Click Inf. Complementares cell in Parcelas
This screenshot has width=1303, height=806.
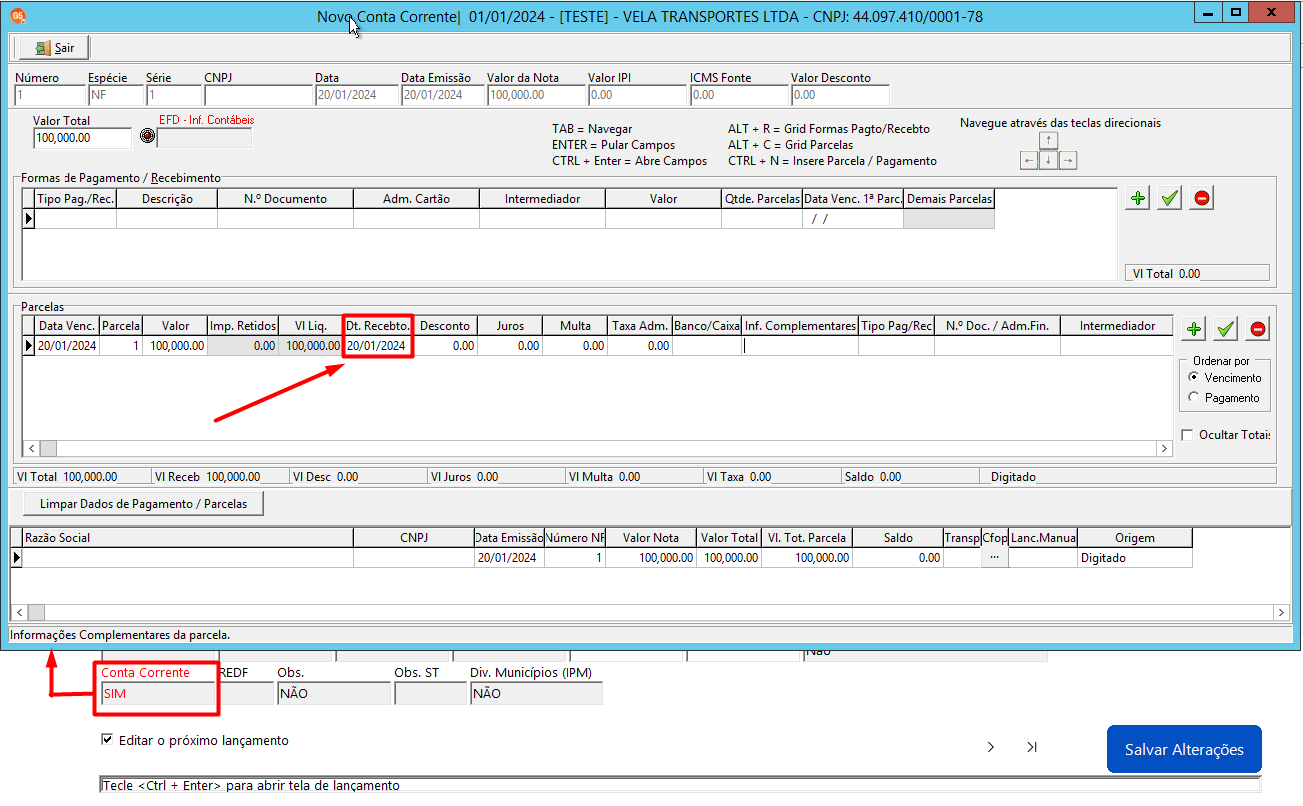point(800,346)
